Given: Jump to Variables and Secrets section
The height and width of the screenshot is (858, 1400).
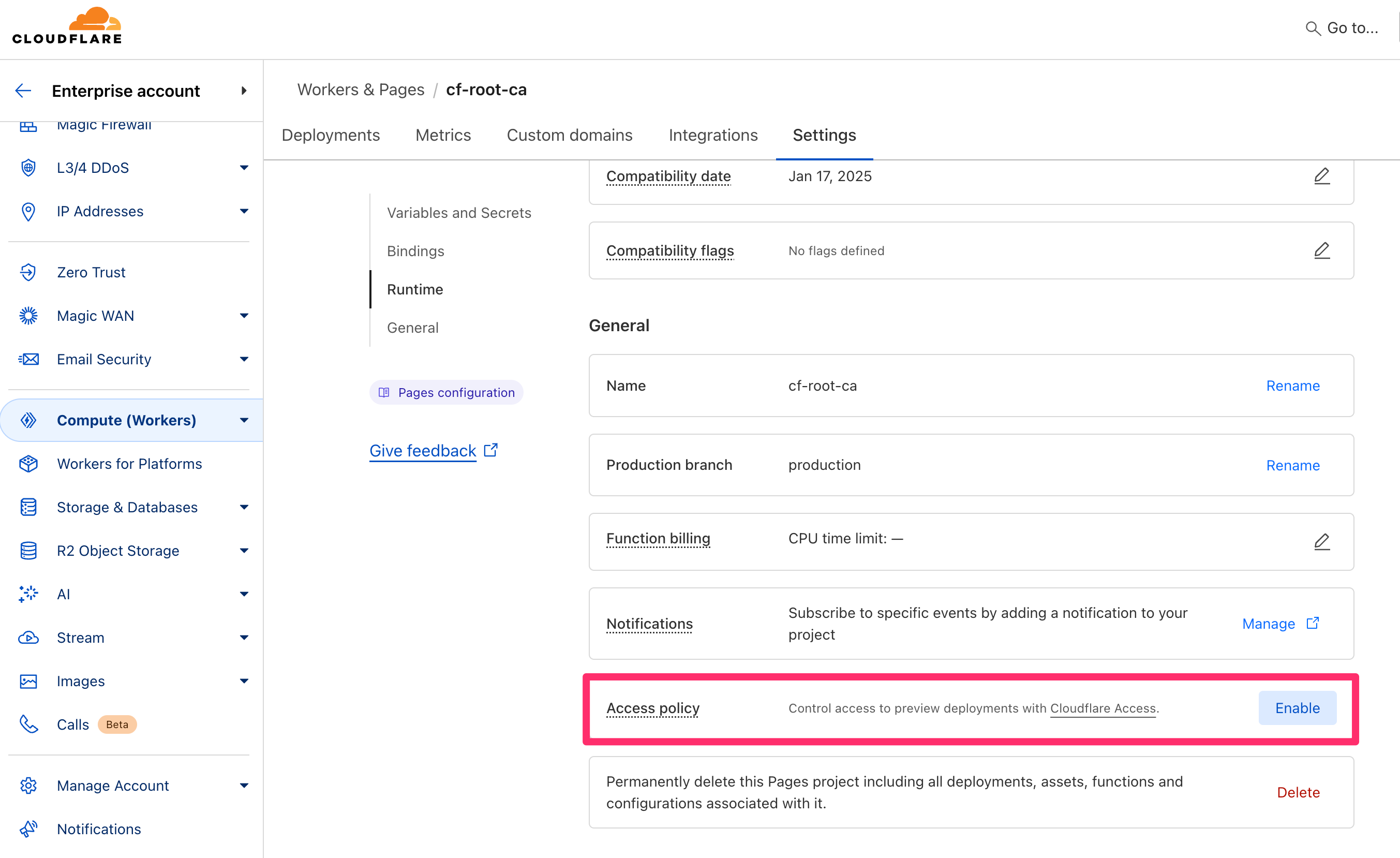Looking at the screenshot, I should pyautogui.click(x=459, y=213).
